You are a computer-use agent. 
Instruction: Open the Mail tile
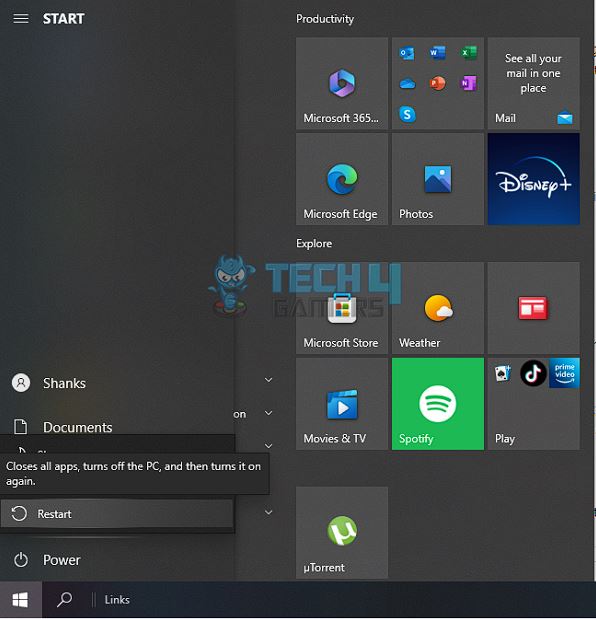(x=534, y=83)
